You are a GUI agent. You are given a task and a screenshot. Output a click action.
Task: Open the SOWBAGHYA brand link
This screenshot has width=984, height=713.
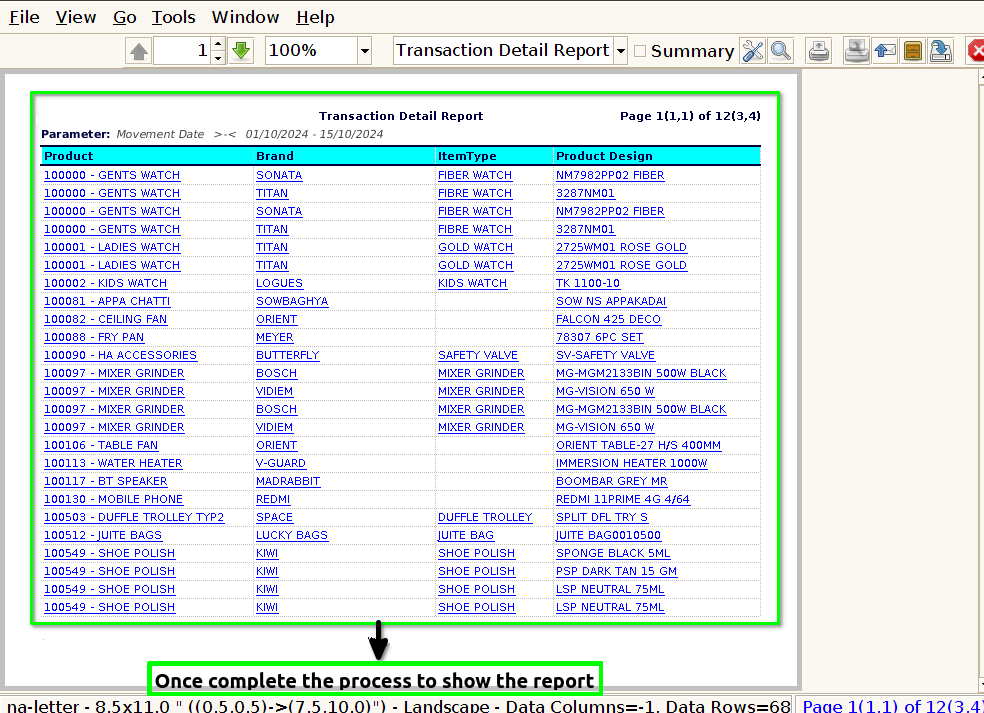292,301
